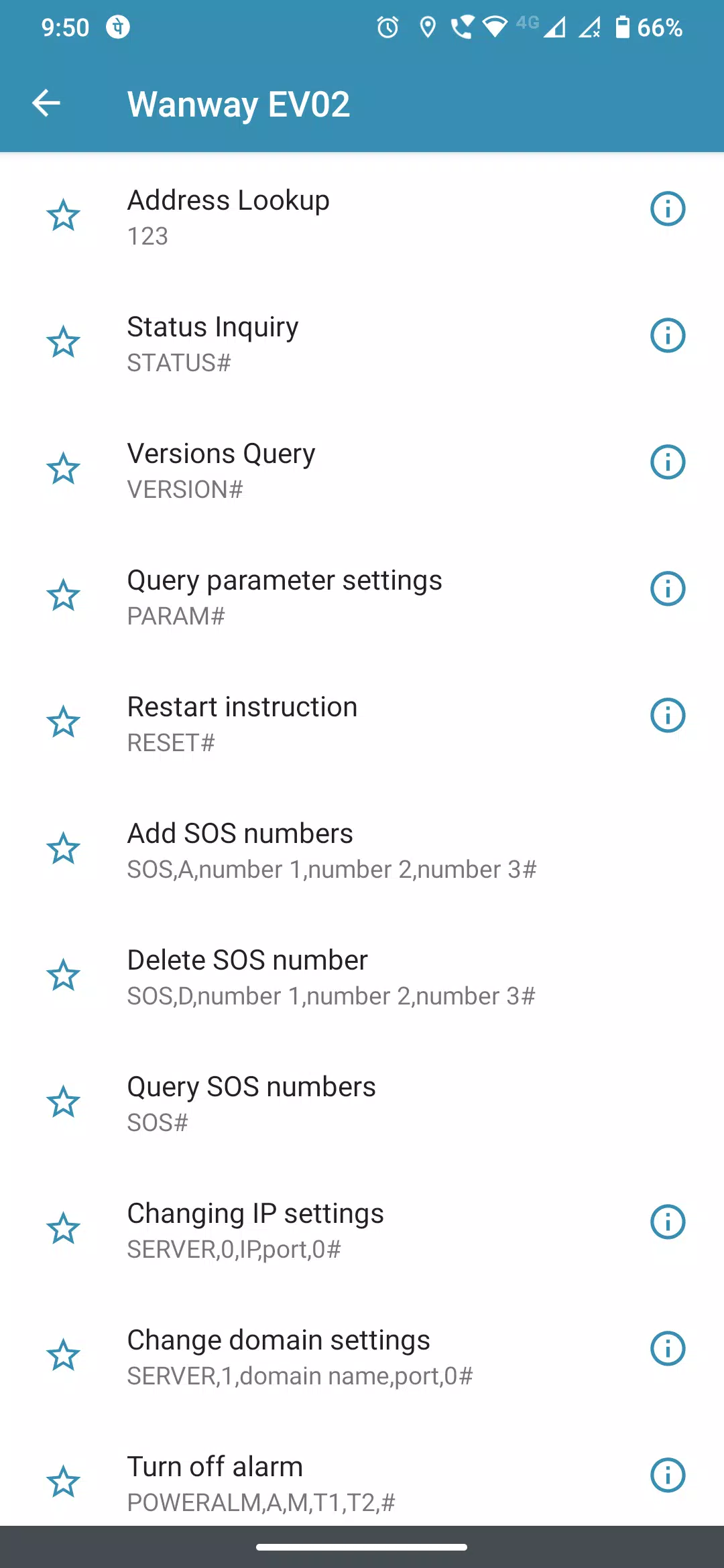Image resolution: width=724 pixels, height=1568 pixels.
Task: Toggle favorite star for Restart instruction
Action: pyautogui.click(x=63, y=722)
